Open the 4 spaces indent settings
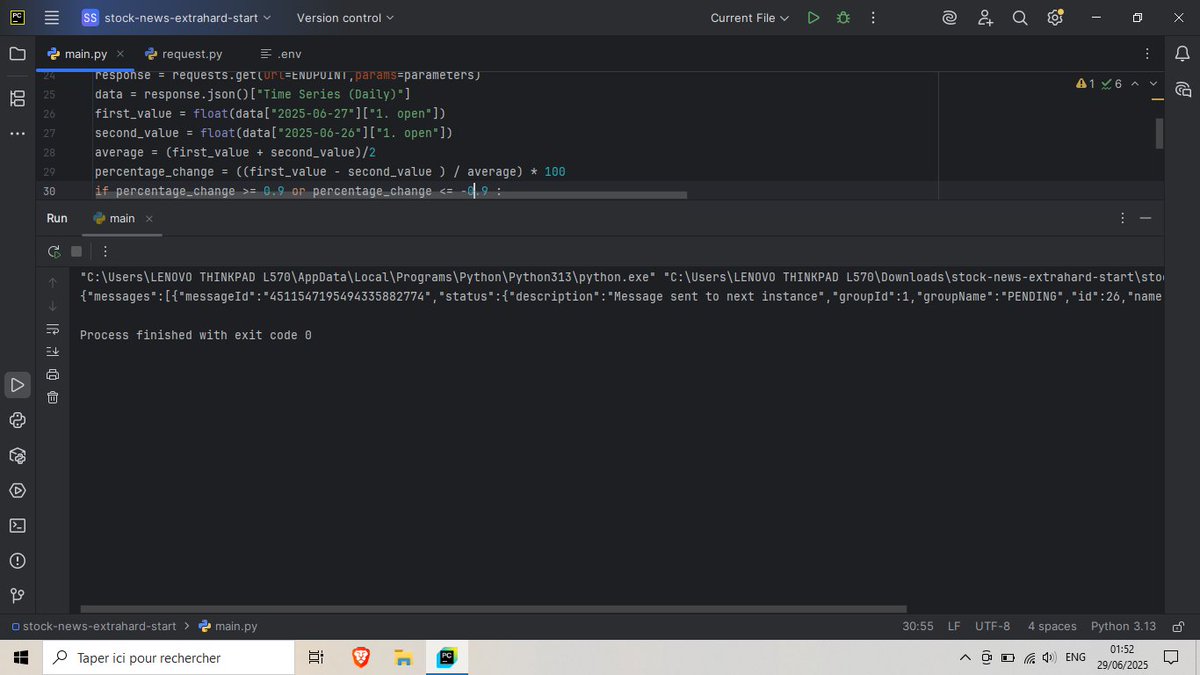Screen dimensions: 1200x675 pyautogui.click(x=1052, y=626)
